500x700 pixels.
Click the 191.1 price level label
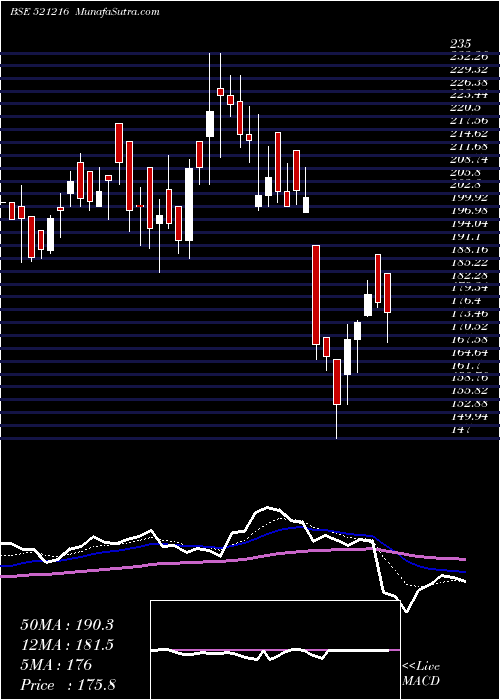[466, 237]
